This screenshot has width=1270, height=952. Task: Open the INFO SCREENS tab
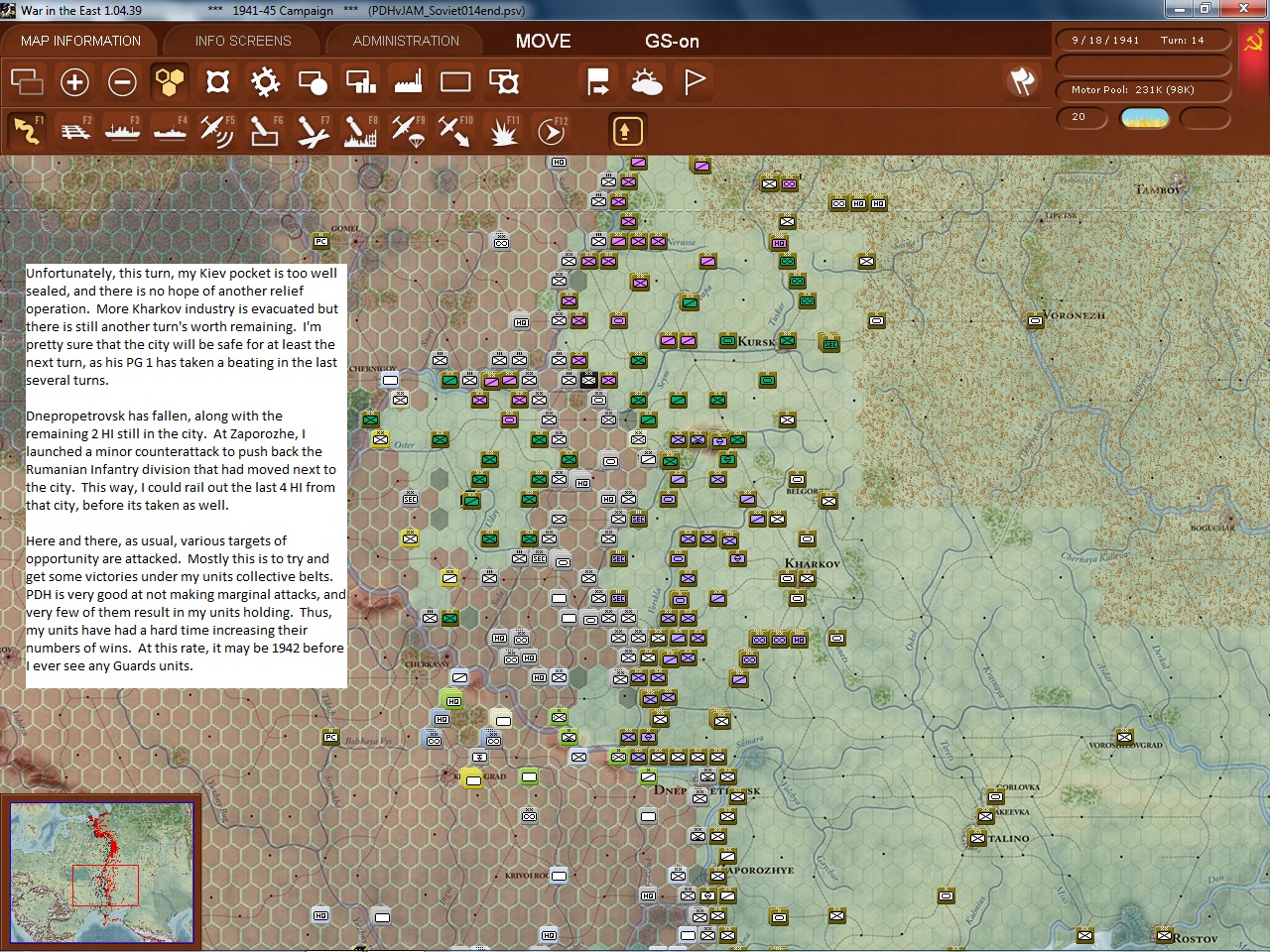coord(243,41)
